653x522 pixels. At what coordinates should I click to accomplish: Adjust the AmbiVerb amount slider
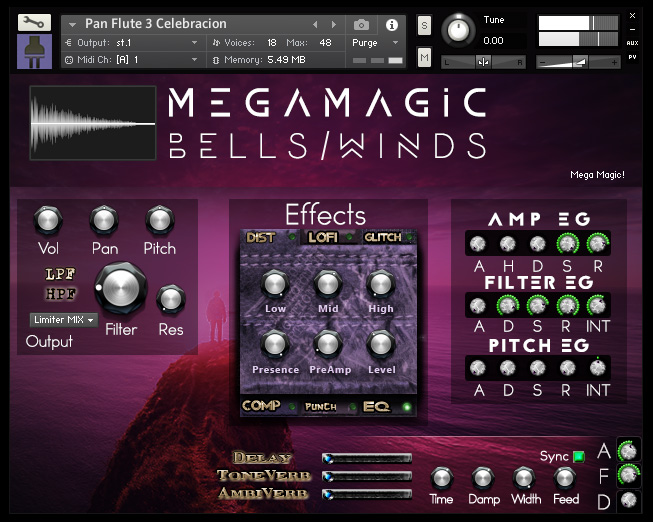tap(367, 495)
